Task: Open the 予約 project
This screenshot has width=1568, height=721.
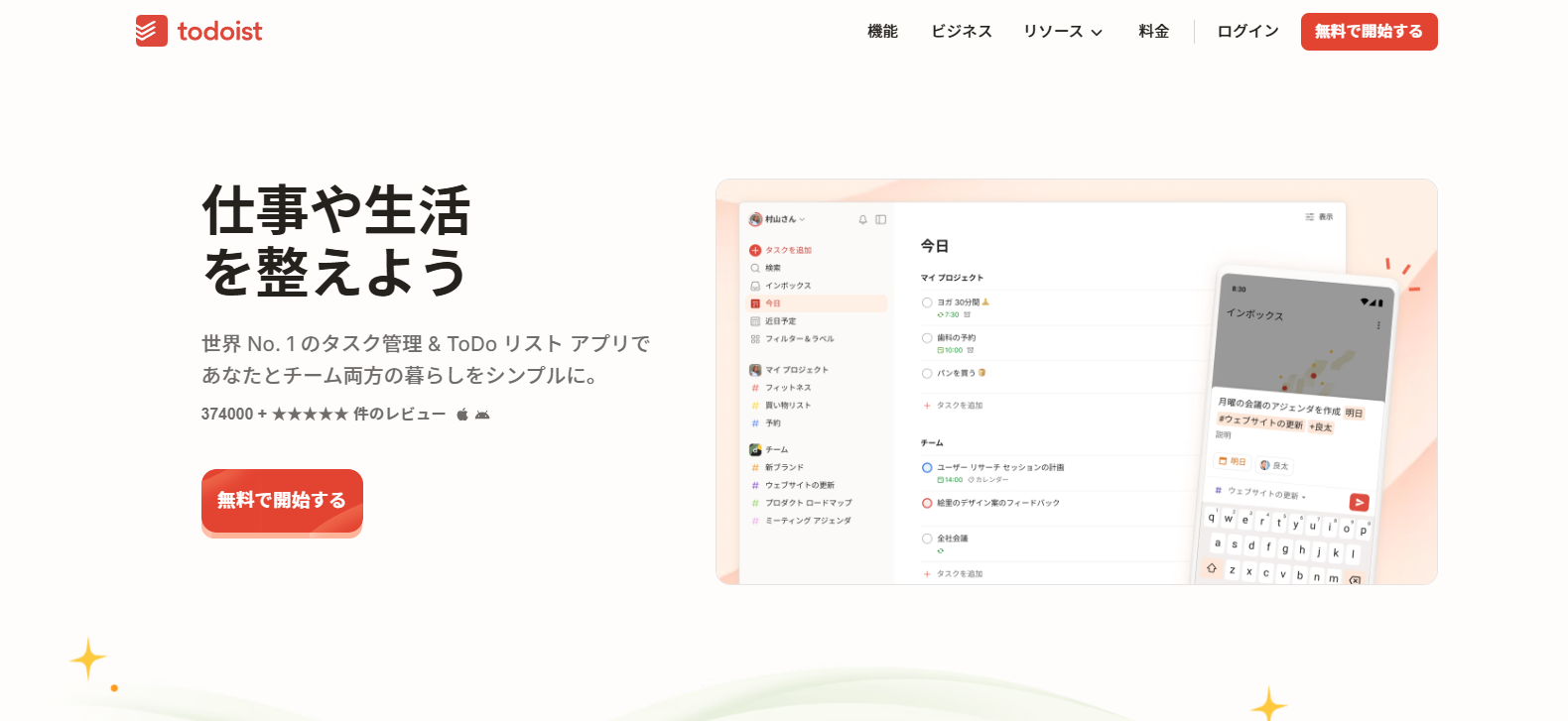Action: [x=766, y=423]
